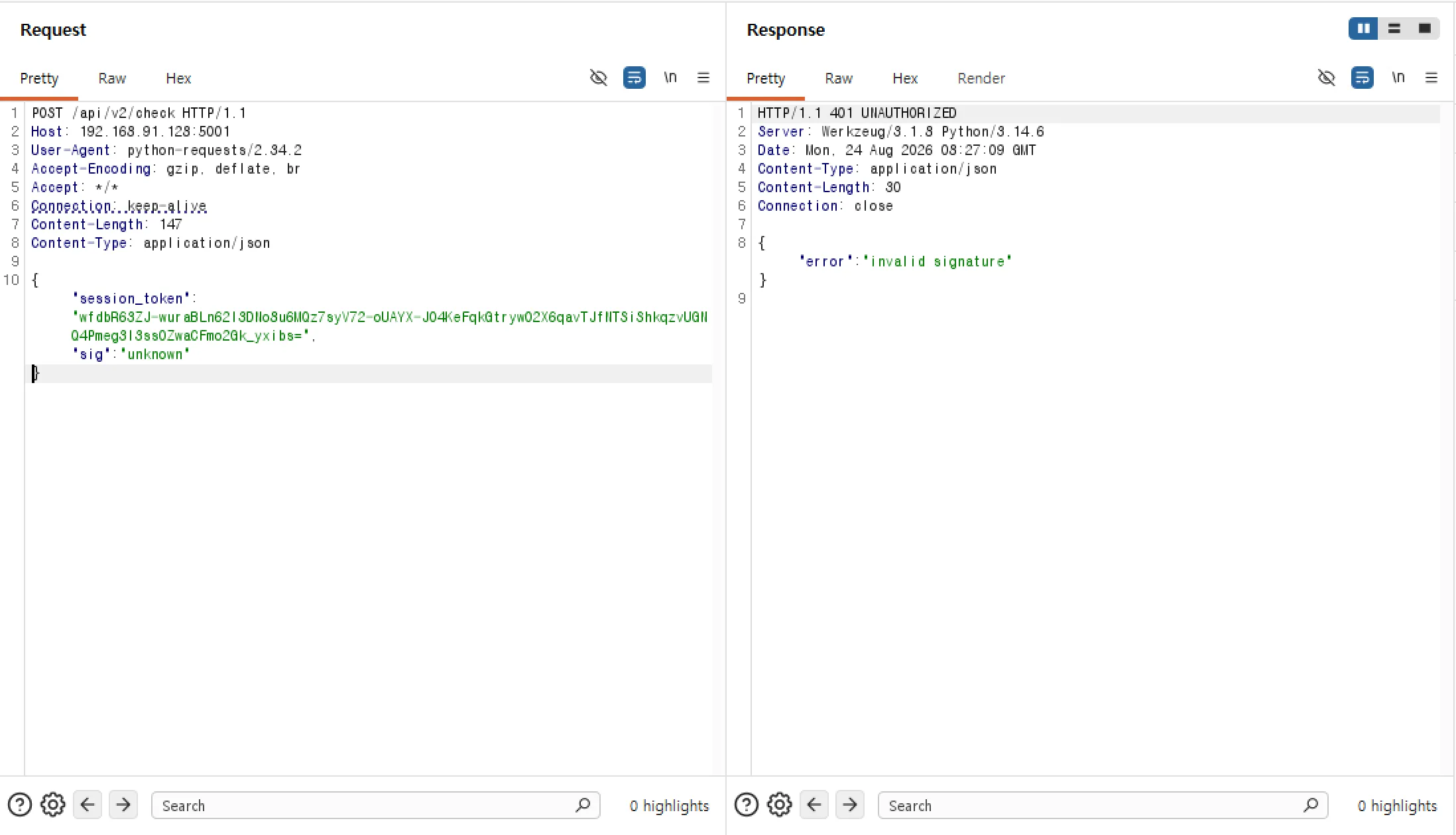Go to next match in Request
The height and width of the screenshot is (835, 1456).
[x=123, y=805]
